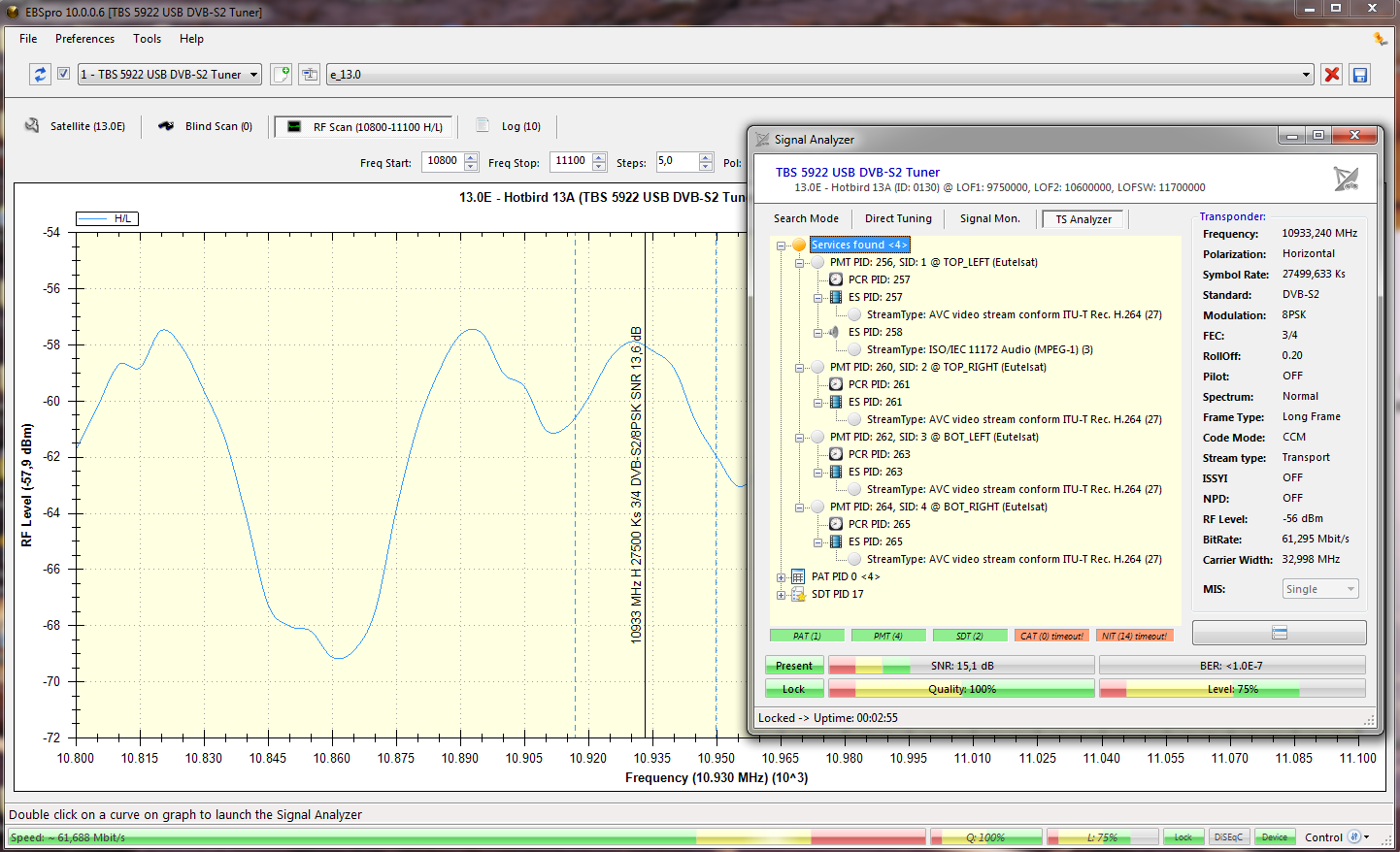
Task: Switch to Direct Tuning tab
Action: 898,218
